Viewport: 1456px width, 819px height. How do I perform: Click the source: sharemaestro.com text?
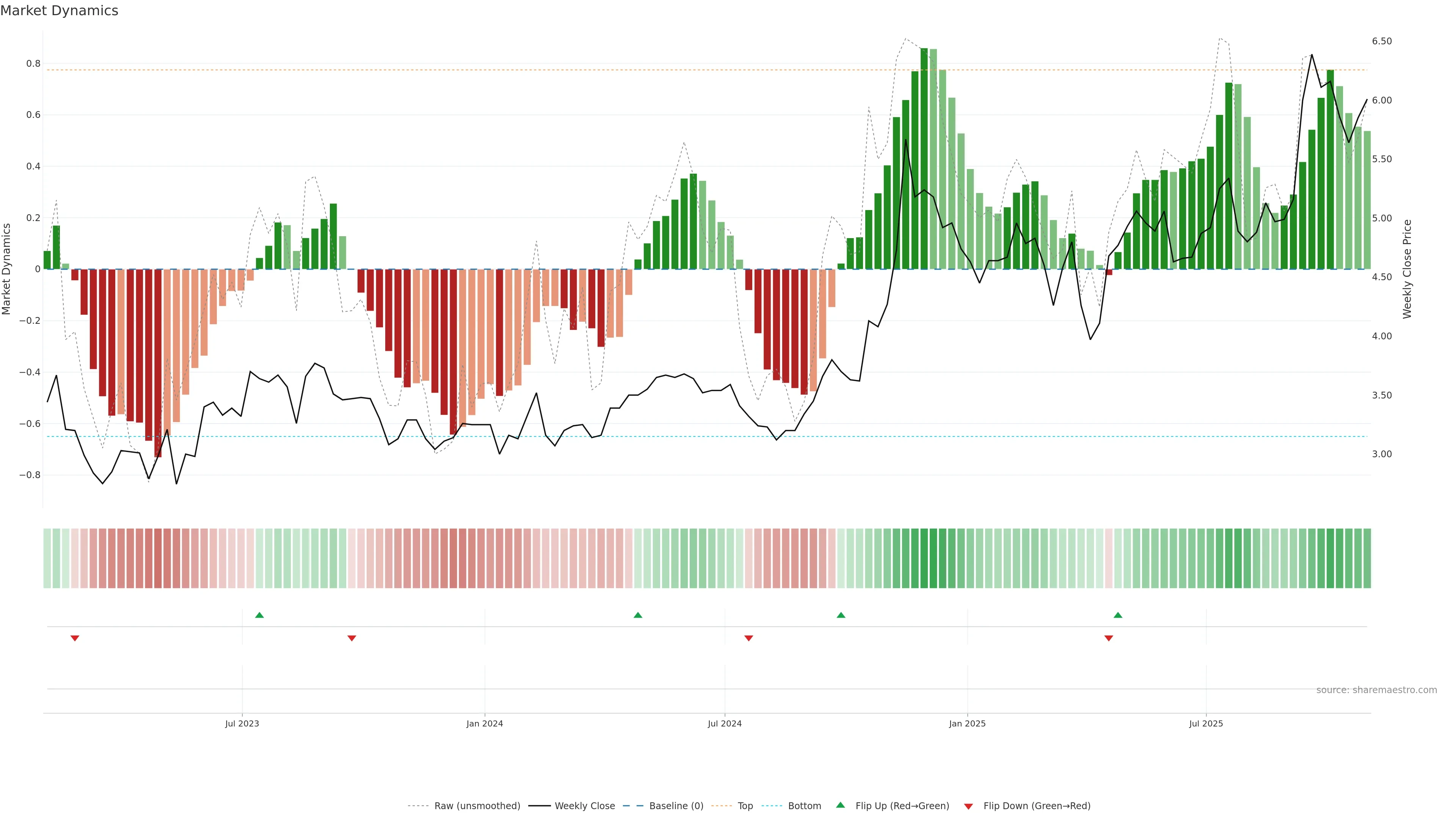tap(1376, 690)
